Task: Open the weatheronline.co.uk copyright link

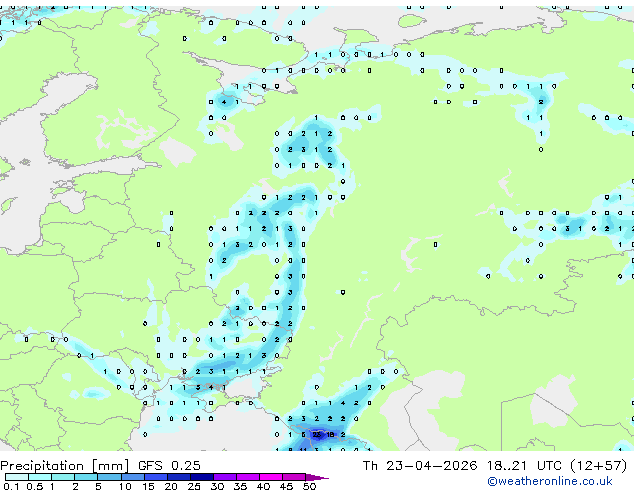Action: 550,481
